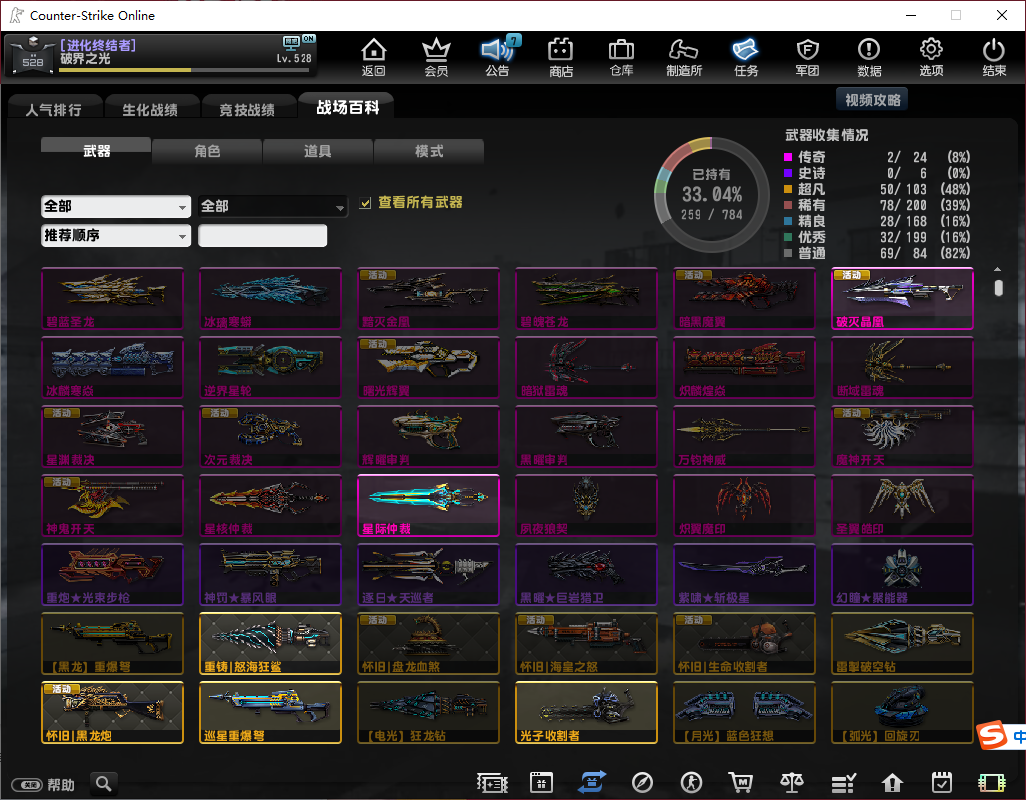Screen dimensions: 1026x800
Task: Click the 公告 announcements speaker icon
Action: click(496, 57)
